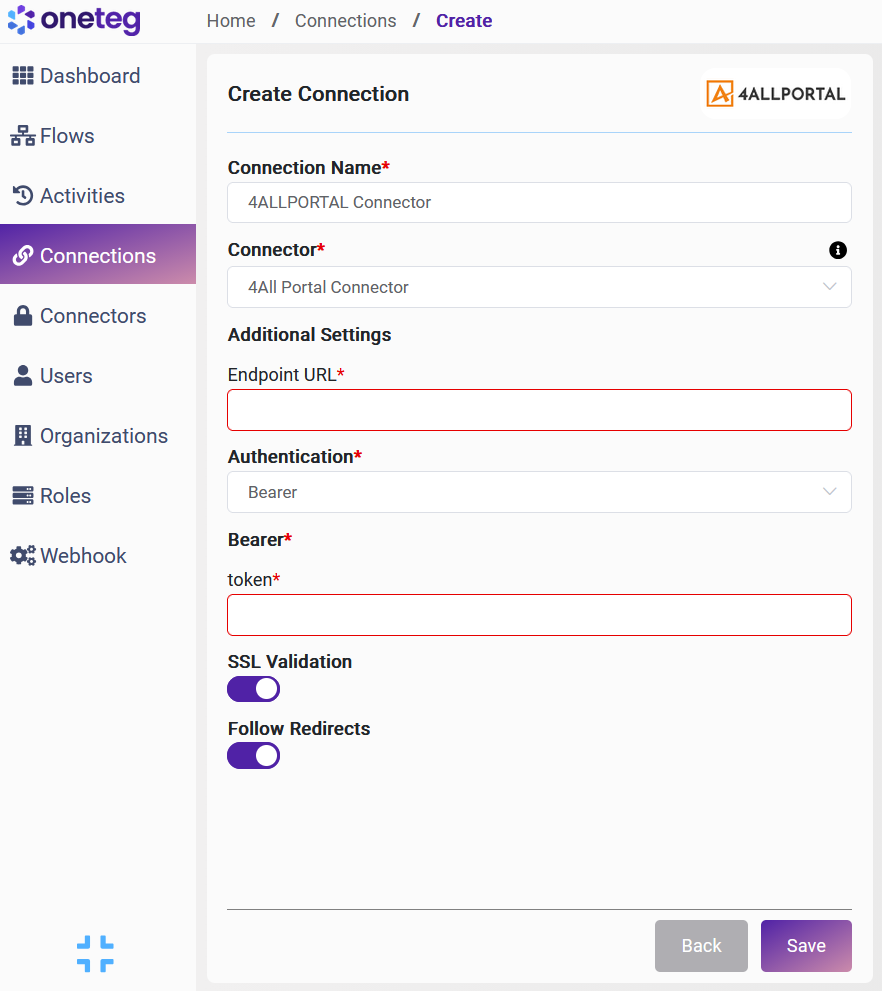882x991 pixels.
Task: Click the Users person icon
Action: coord(23,376)
